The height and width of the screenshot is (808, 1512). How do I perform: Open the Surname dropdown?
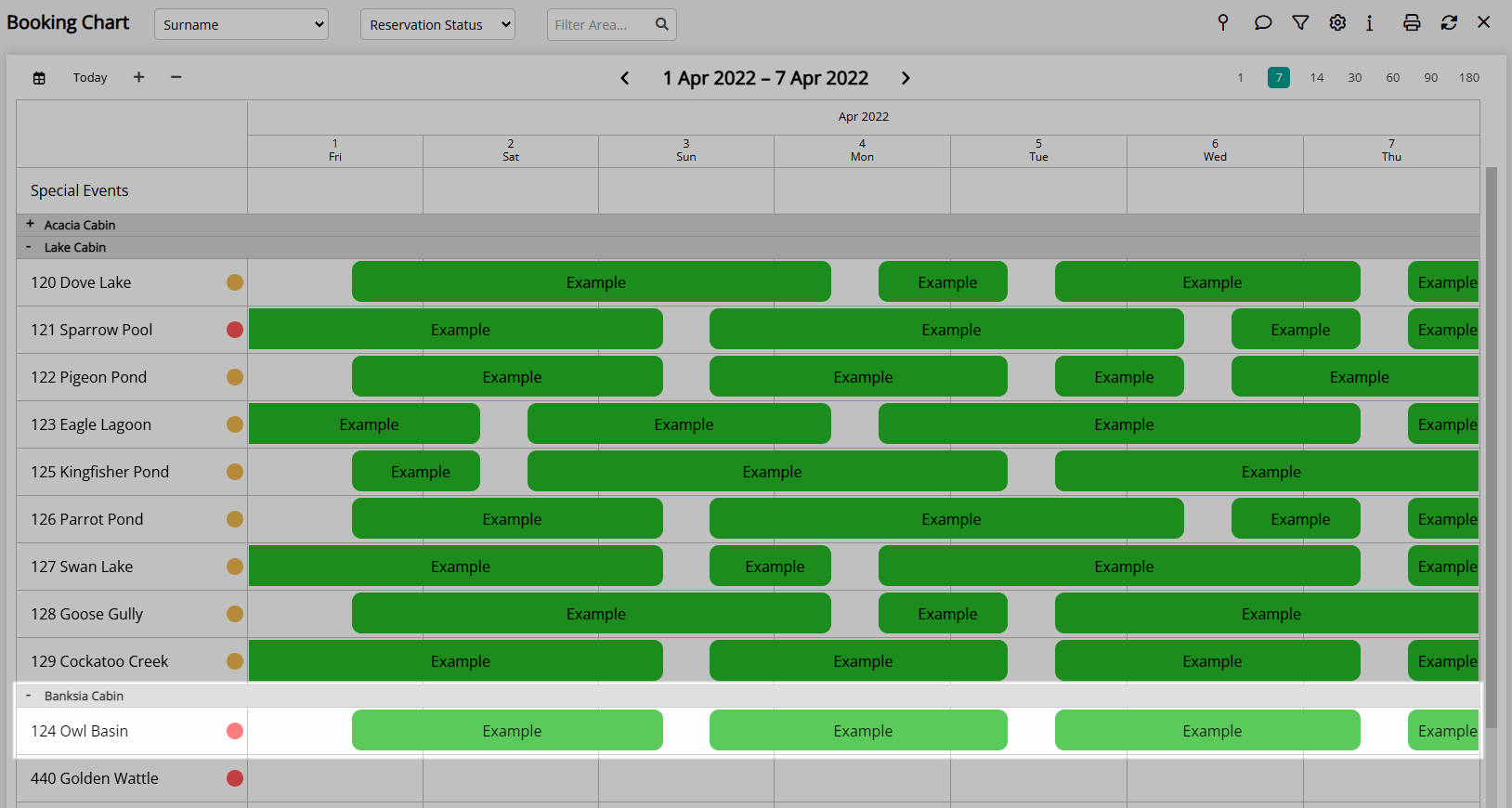pos(241,24)
